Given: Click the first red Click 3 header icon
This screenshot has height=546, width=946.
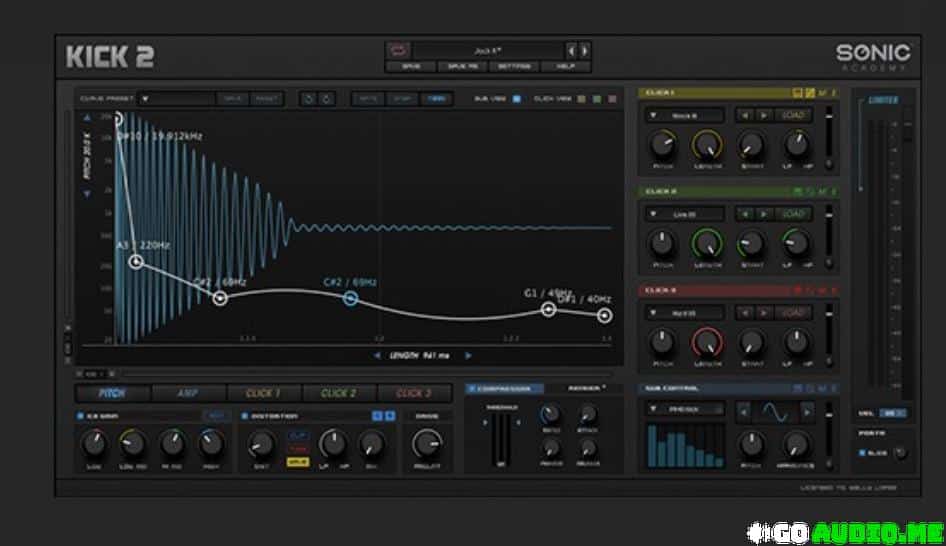Looking at the screenshot, I should 798,291.
